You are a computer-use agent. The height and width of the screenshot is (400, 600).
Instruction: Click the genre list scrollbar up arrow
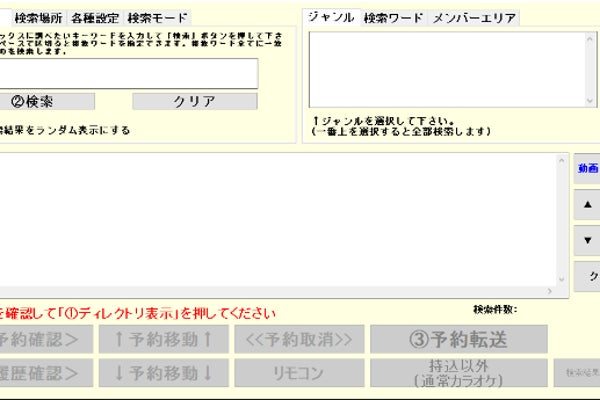592,39
